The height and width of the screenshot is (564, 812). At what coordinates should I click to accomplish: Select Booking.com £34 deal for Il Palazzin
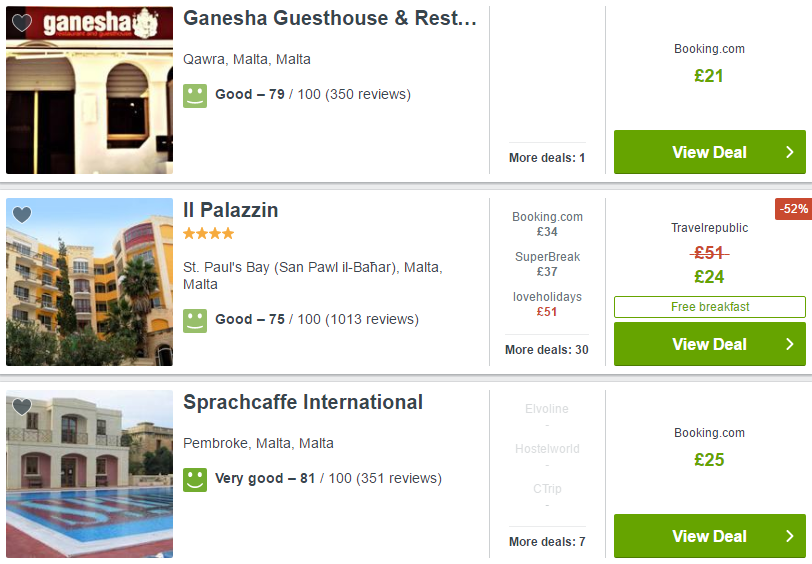[x=547, y=224]
